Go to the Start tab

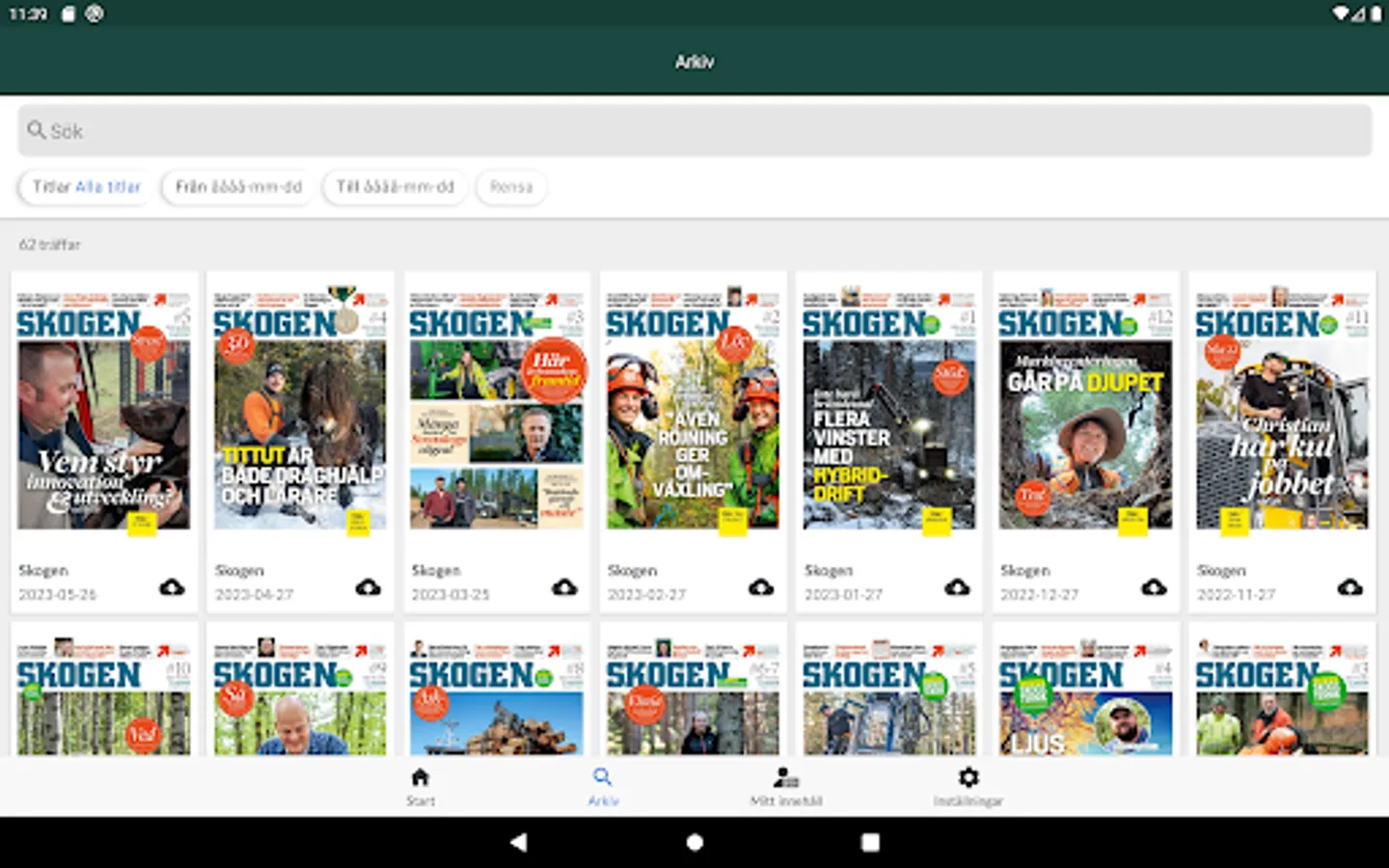[420, 786]
